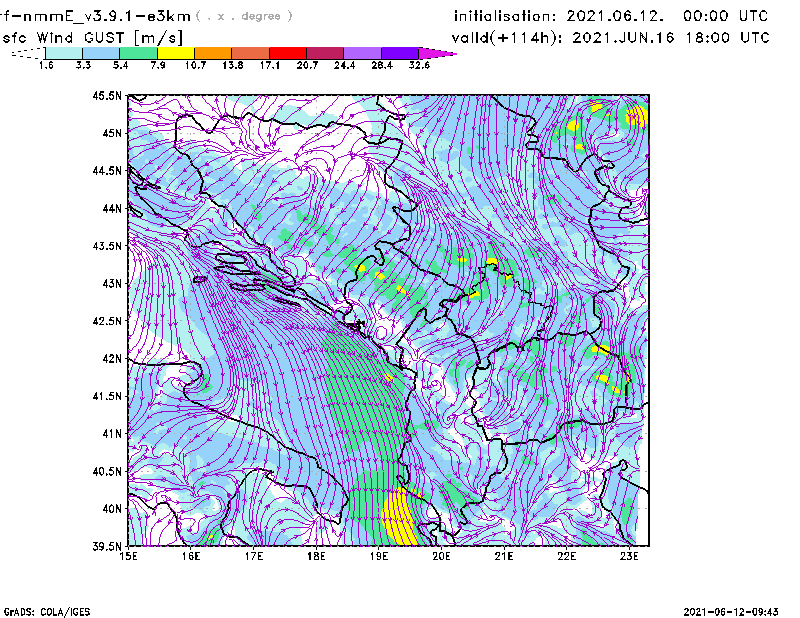The height and width of the screenshot is (618, 800).
Task: Click the legend value 20.7
Action: 307,65
